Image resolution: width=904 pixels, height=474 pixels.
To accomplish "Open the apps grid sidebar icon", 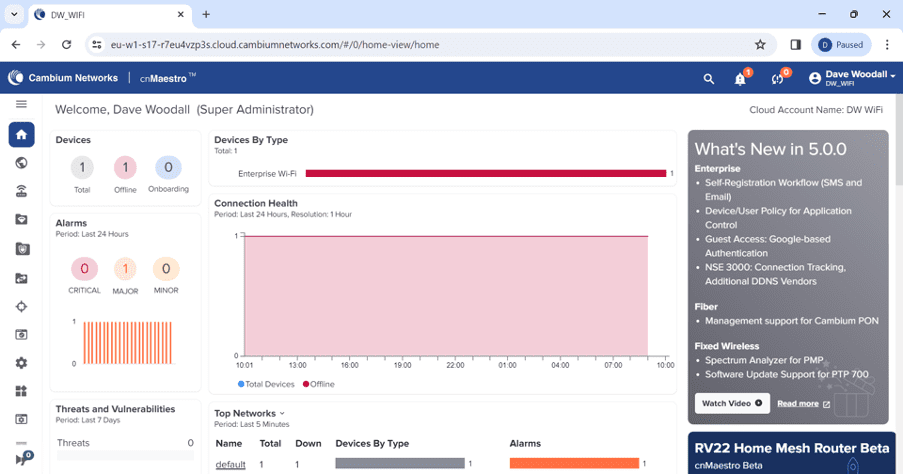I will click(x=21, y=391).
